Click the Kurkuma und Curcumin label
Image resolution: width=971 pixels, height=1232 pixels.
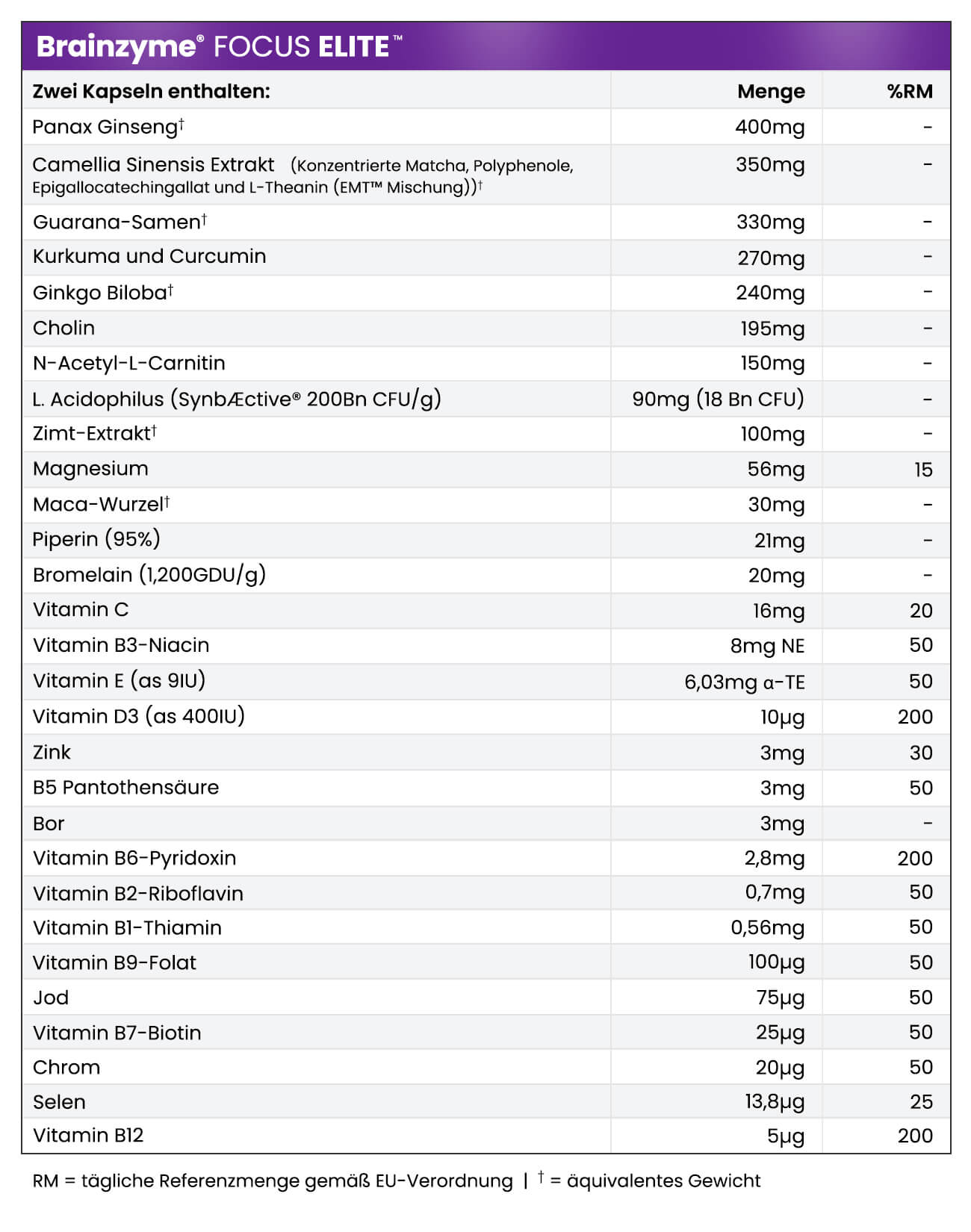149,257
